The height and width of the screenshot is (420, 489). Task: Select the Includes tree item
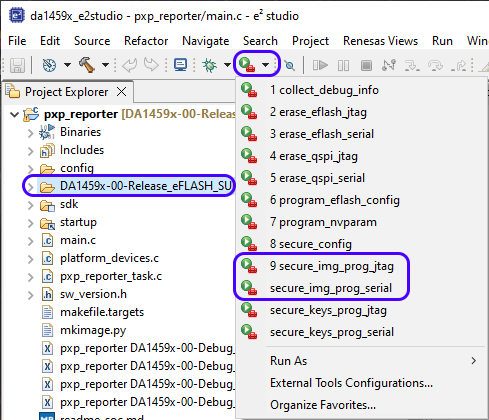coord(82,150)
